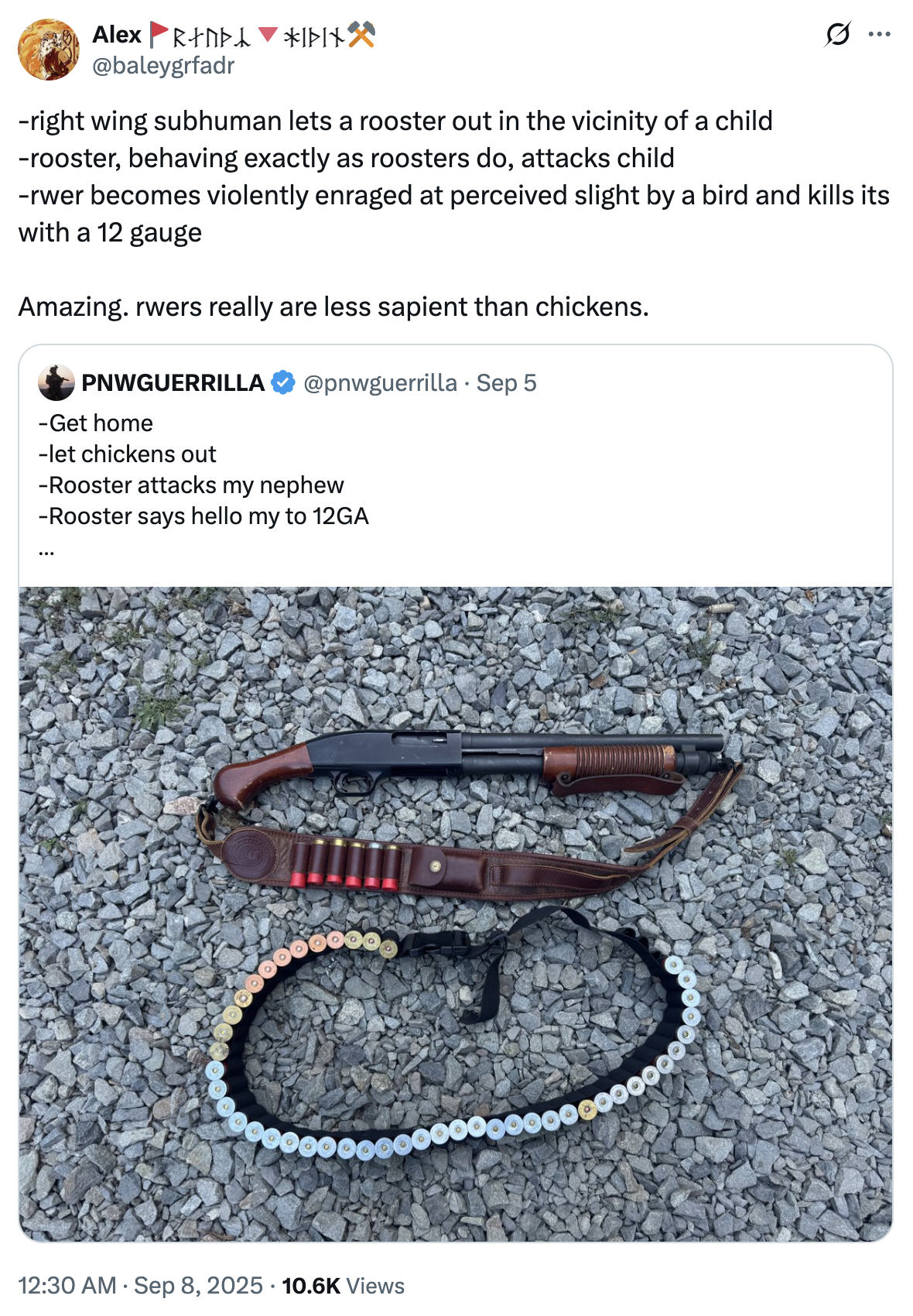Click the Grok slashed-circle icon
Screen dimensions: 913x1316
click(838, 34)
